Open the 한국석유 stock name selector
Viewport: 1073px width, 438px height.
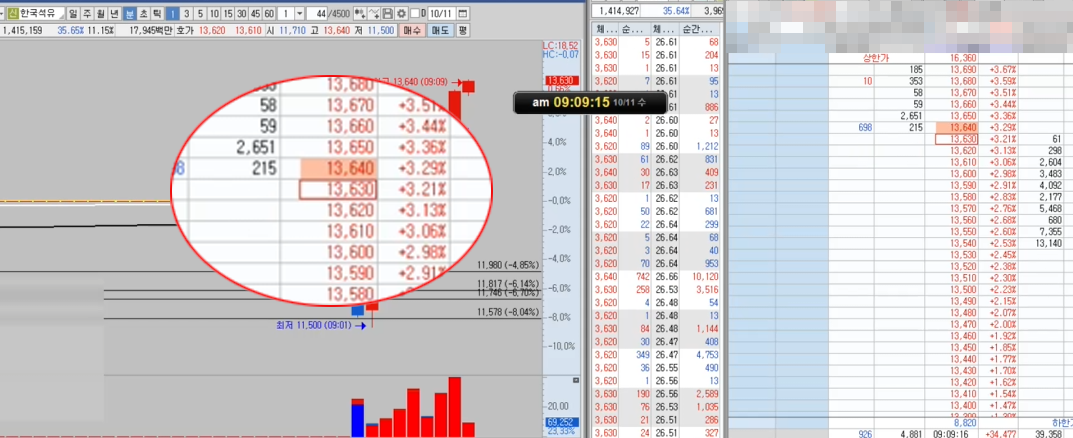(x=41, y=13)
